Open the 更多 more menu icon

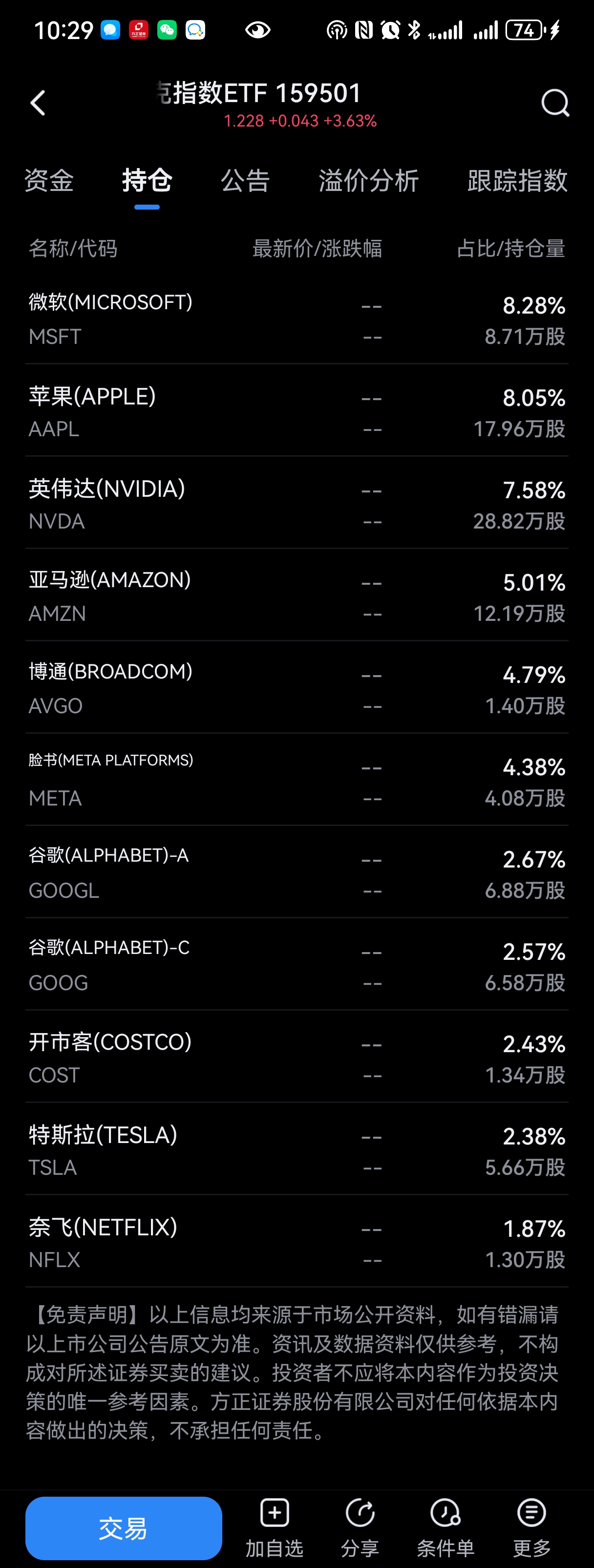(531, 1513)
